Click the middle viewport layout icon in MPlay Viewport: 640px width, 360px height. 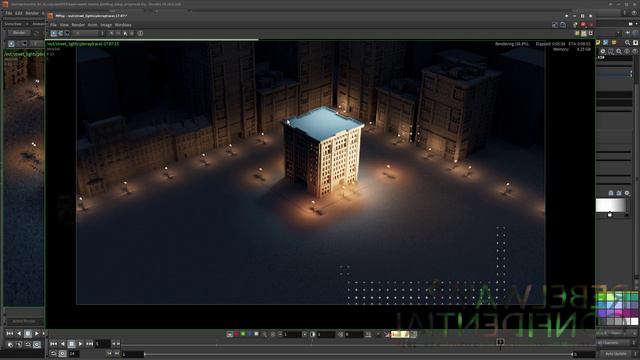coord(584,33)
